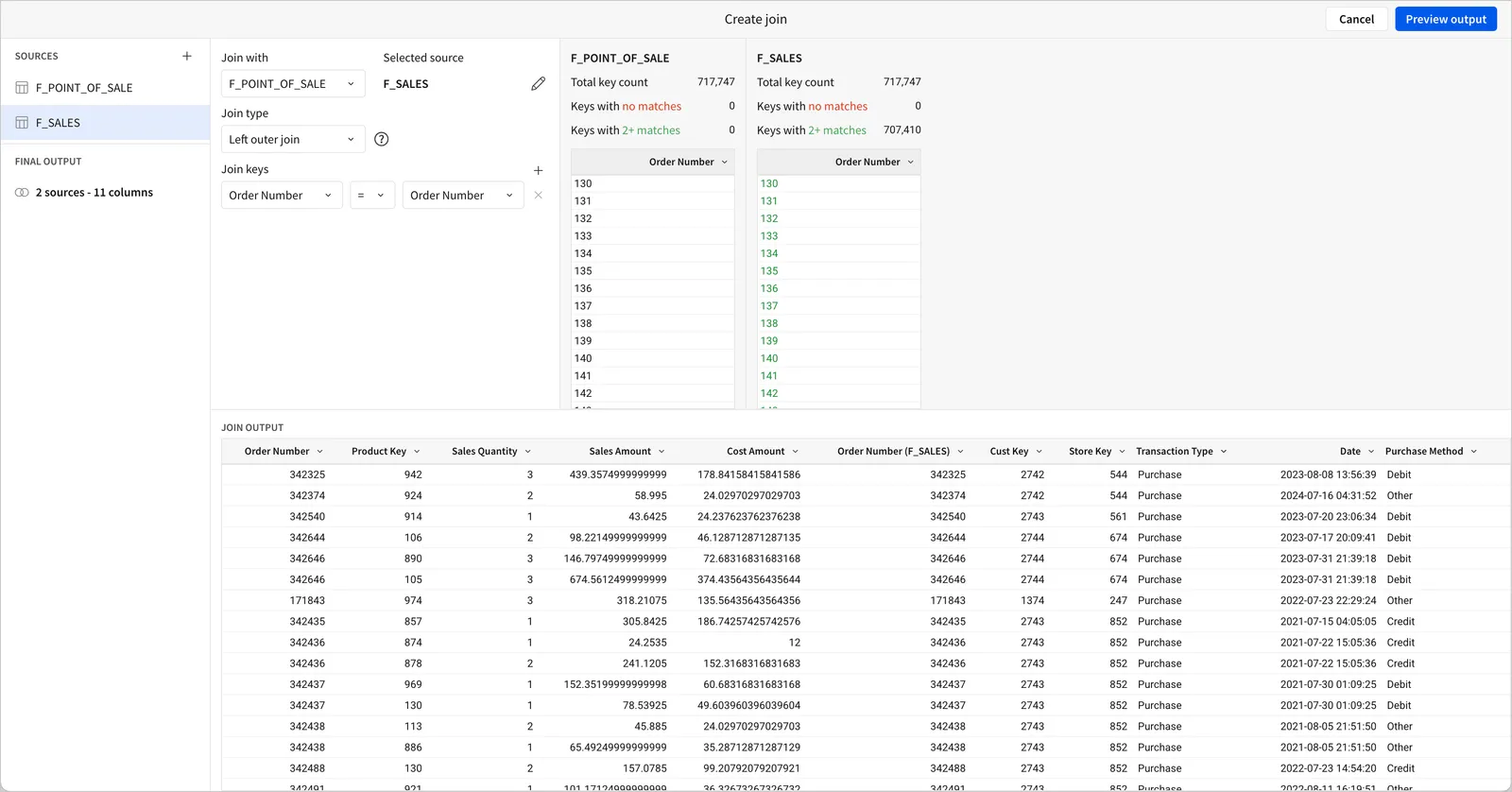Click Preview output button

click(x=1446, y=19)
